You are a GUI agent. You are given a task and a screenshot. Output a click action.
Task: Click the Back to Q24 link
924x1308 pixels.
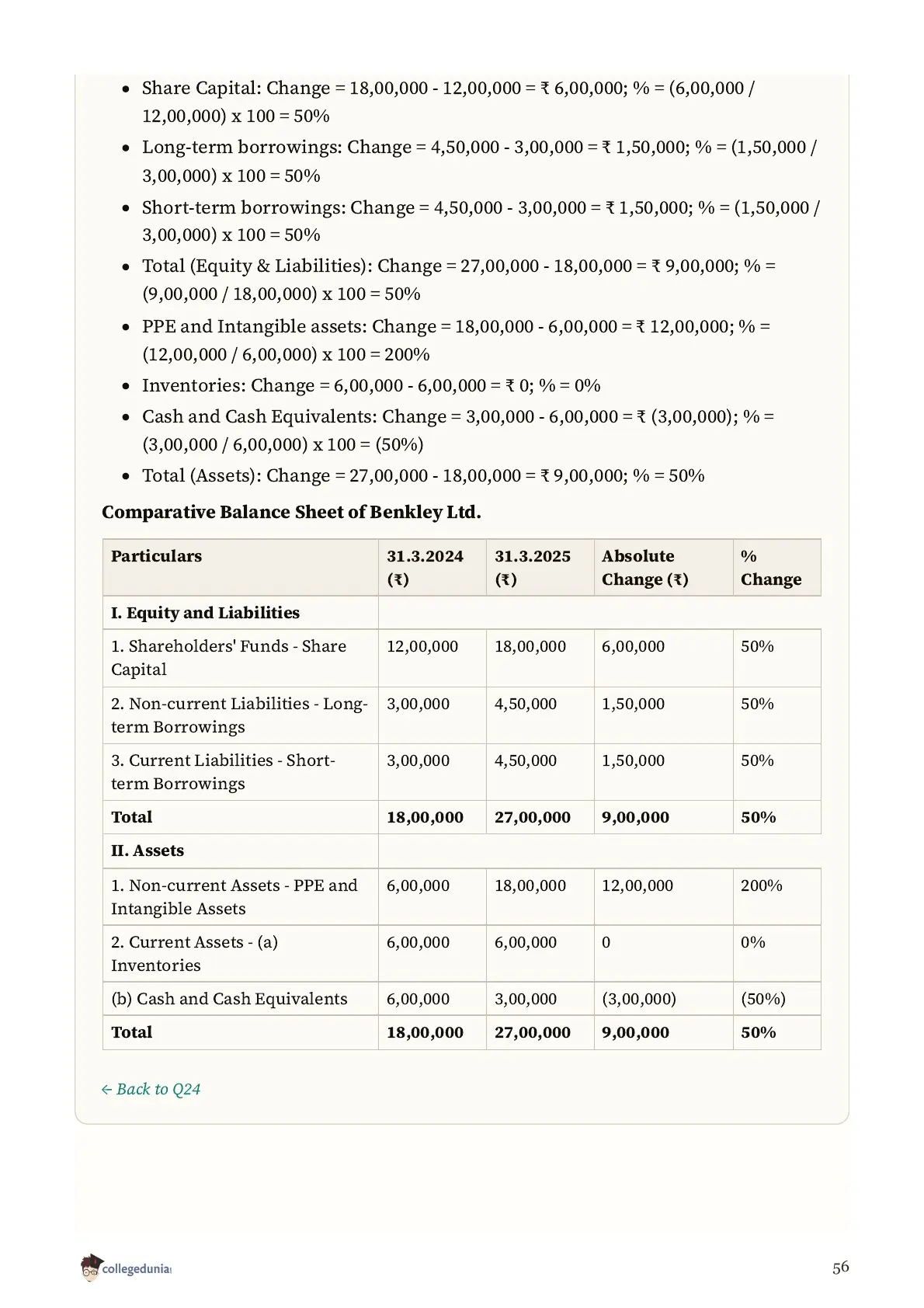point(151,1089)
